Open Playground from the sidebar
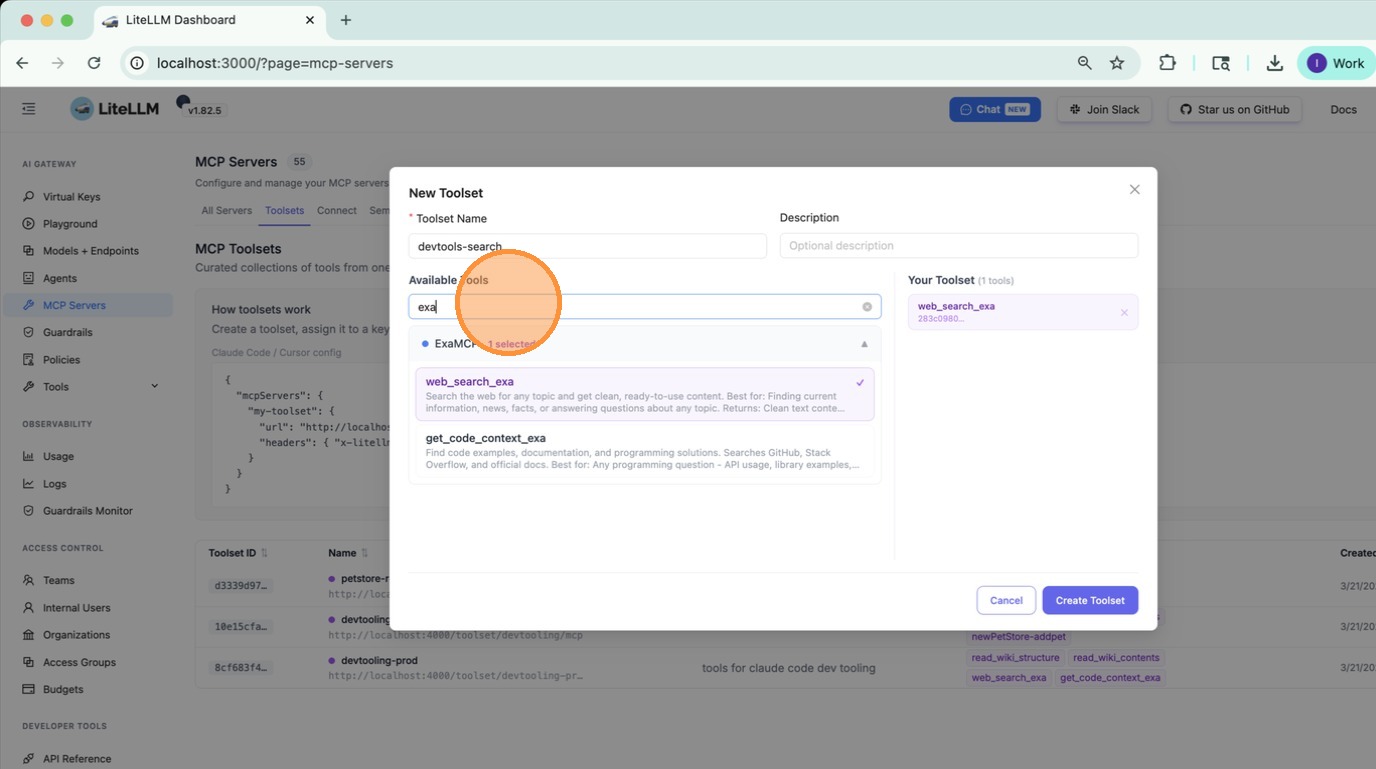This screenshot has width=1376, height=769. [x=70, y=224]
